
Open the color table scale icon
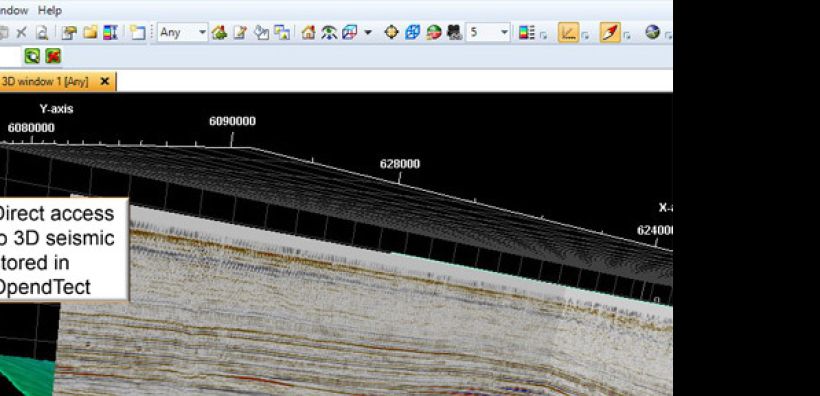(110, 33)
